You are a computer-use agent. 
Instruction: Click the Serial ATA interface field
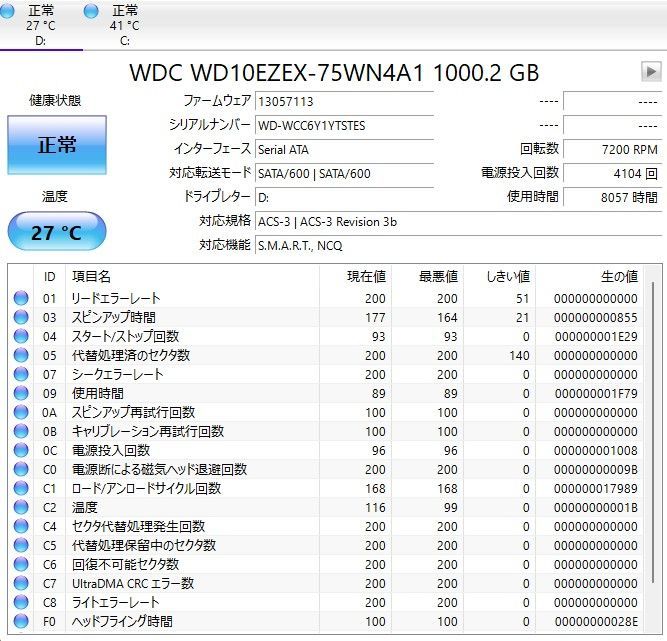pyautogui.click(x=344, y=149)
